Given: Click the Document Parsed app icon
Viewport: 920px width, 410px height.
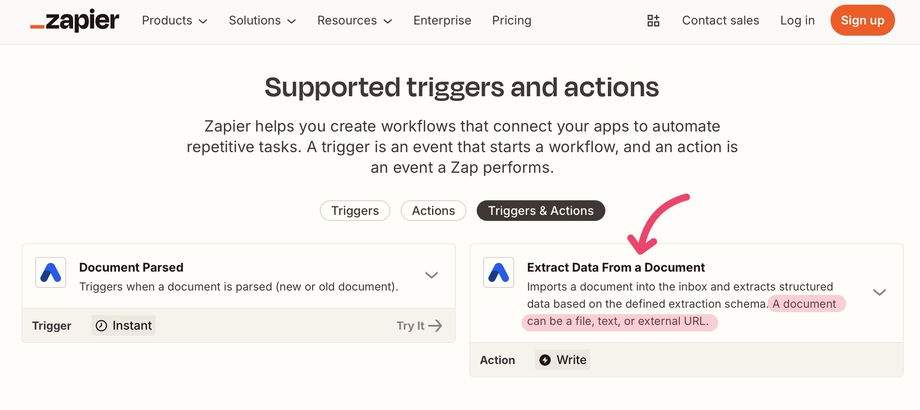Looking at the screenshot, I should click(x=50, y=272).
